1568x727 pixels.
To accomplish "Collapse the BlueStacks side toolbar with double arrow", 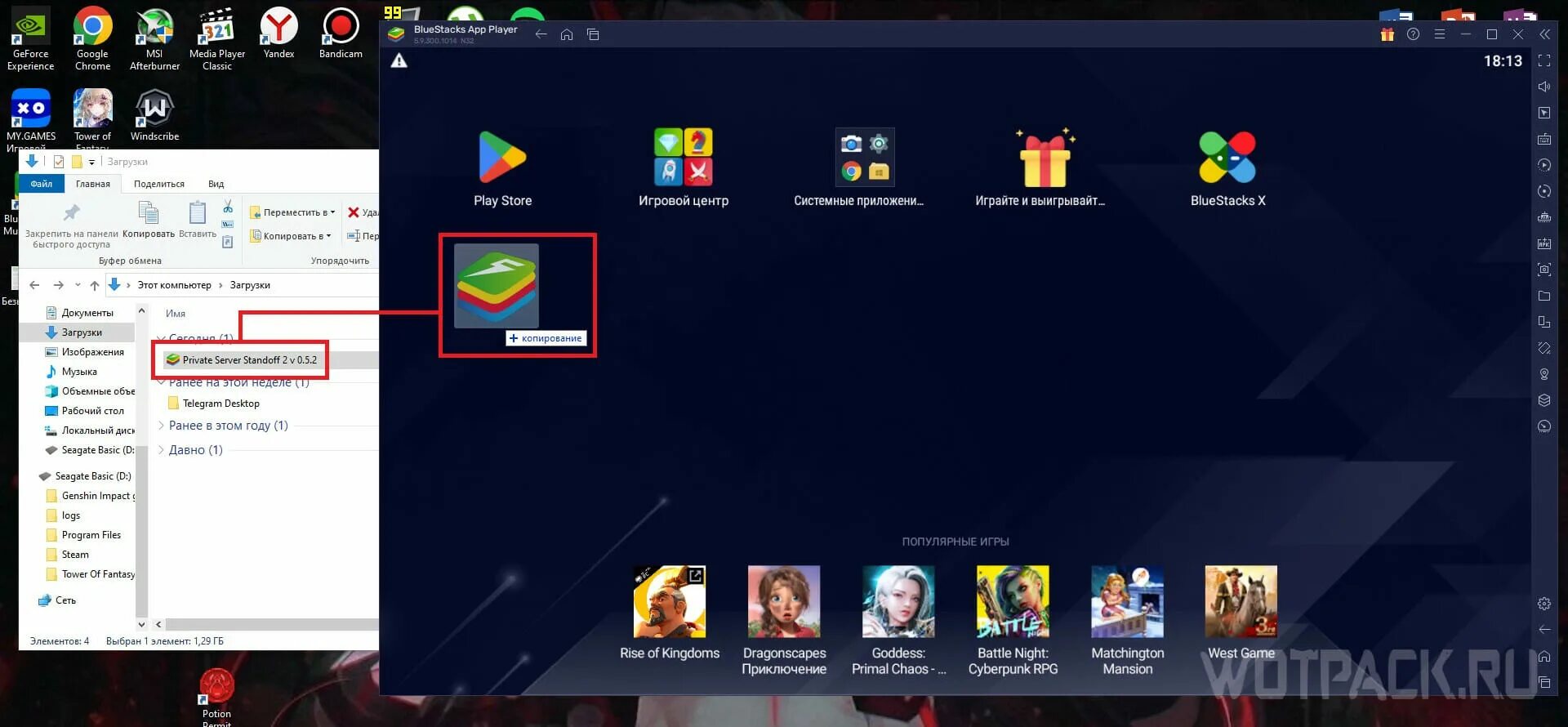I will click(x=1544, y=34).
